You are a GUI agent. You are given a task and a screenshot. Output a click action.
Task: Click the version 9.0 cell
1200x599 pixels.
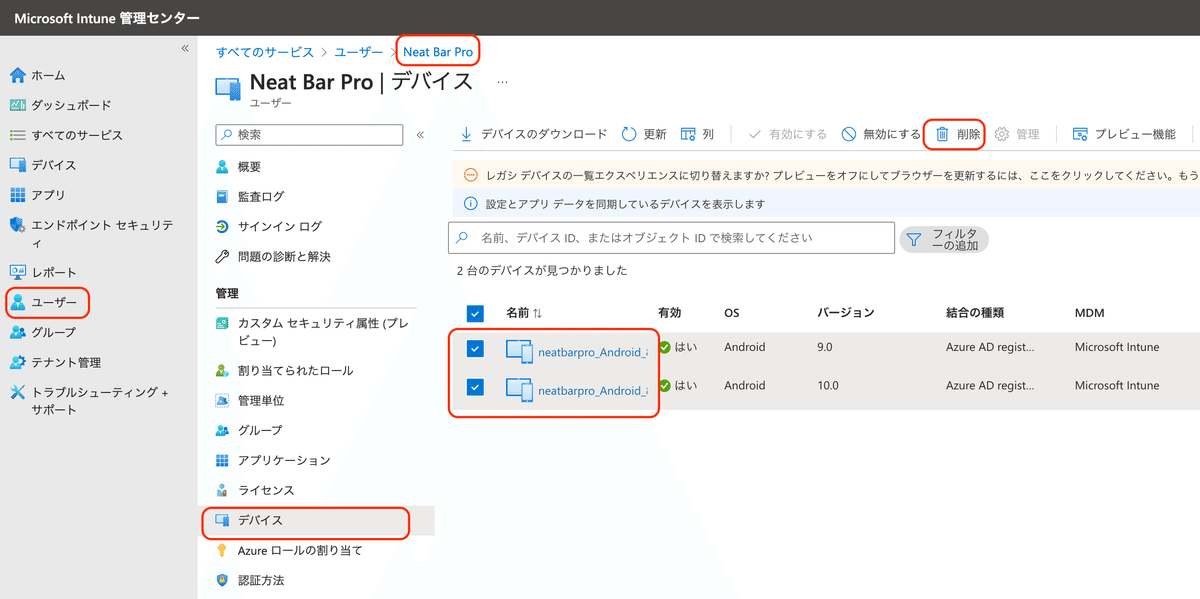tap(826, 347)
